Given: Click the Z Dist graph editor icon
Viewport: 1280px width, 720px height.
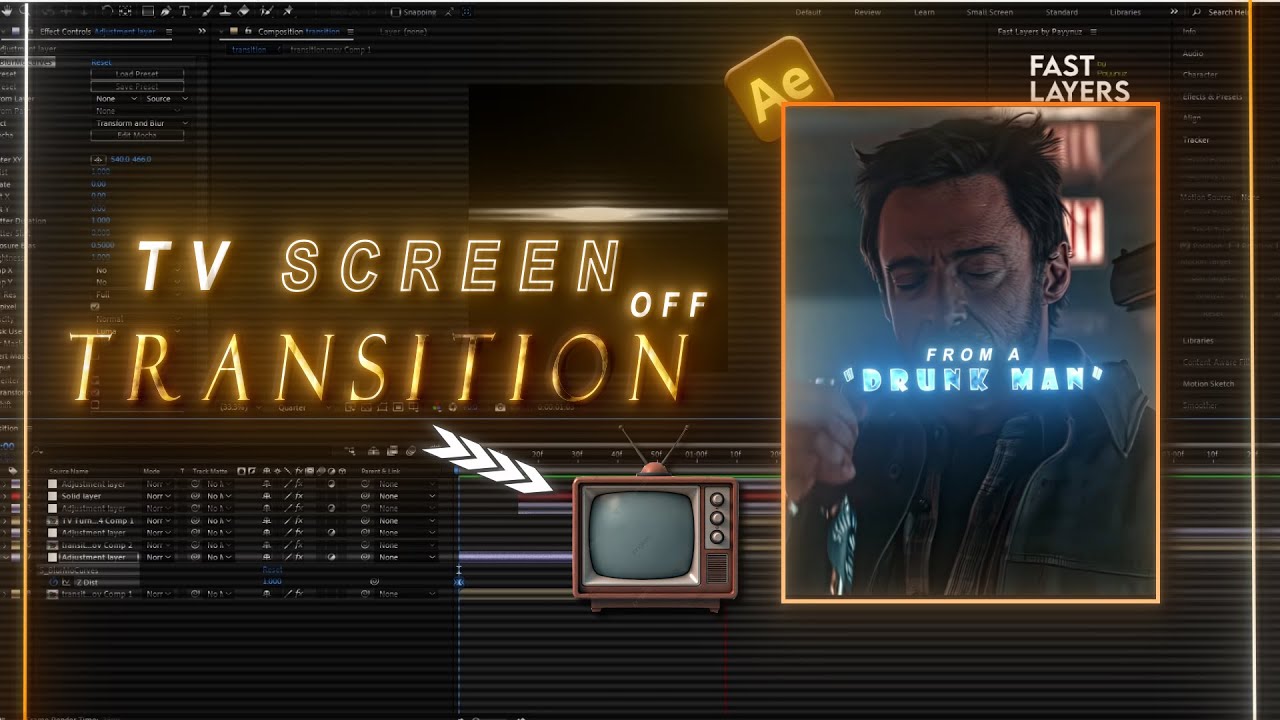Looking at the screenshot, I should (x=66, y=582).
